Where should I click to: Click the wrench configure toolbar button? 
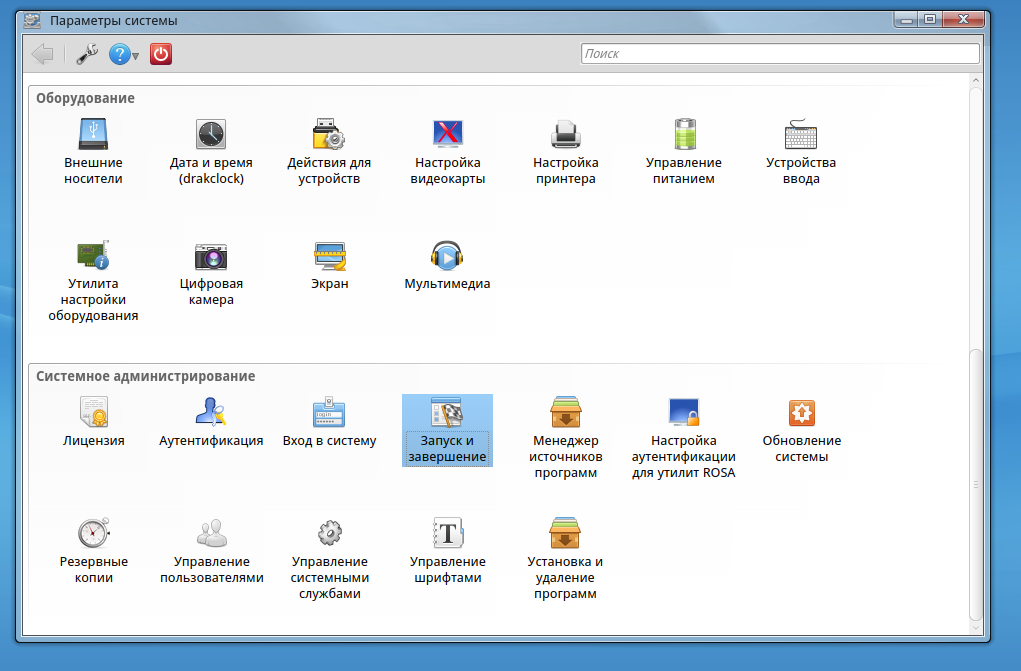[87, 54]
